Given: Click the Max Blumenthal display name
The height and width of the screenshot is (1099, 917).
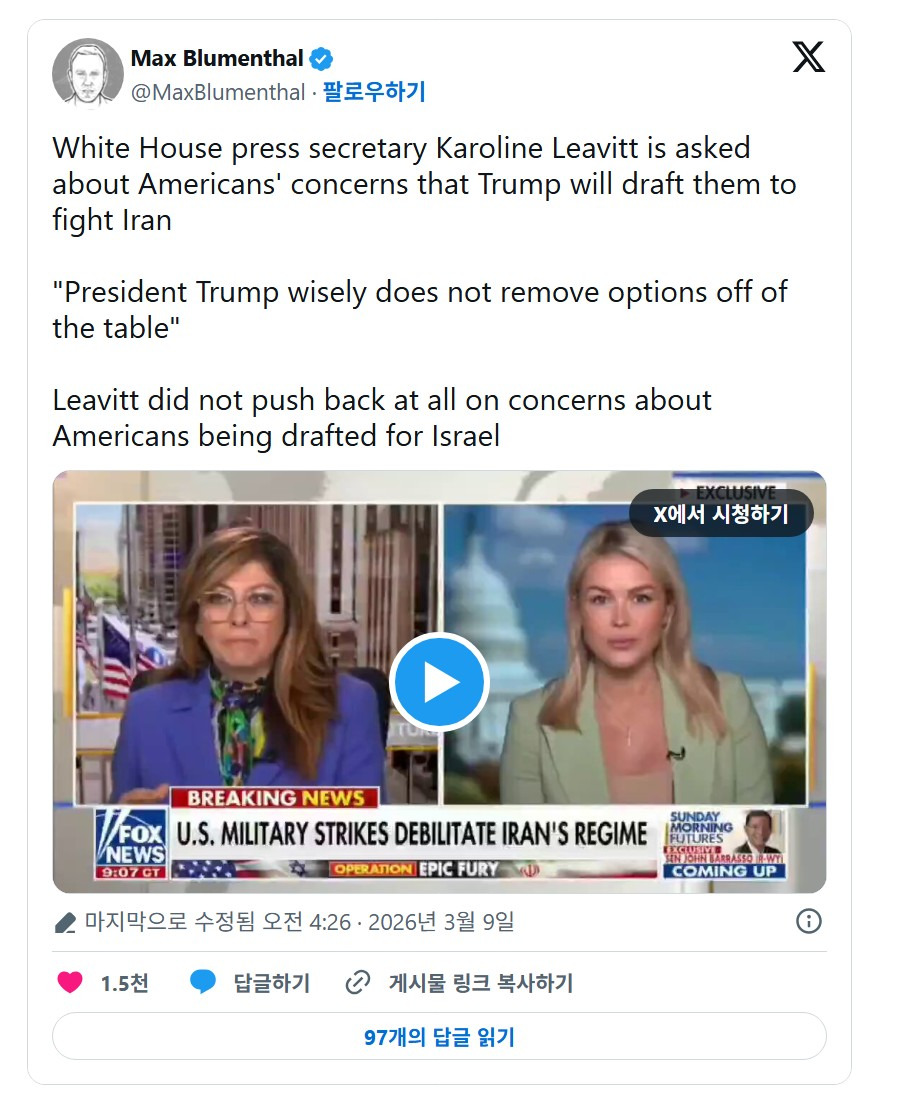Looking at the screenshot, I should (x=217, y=58).
